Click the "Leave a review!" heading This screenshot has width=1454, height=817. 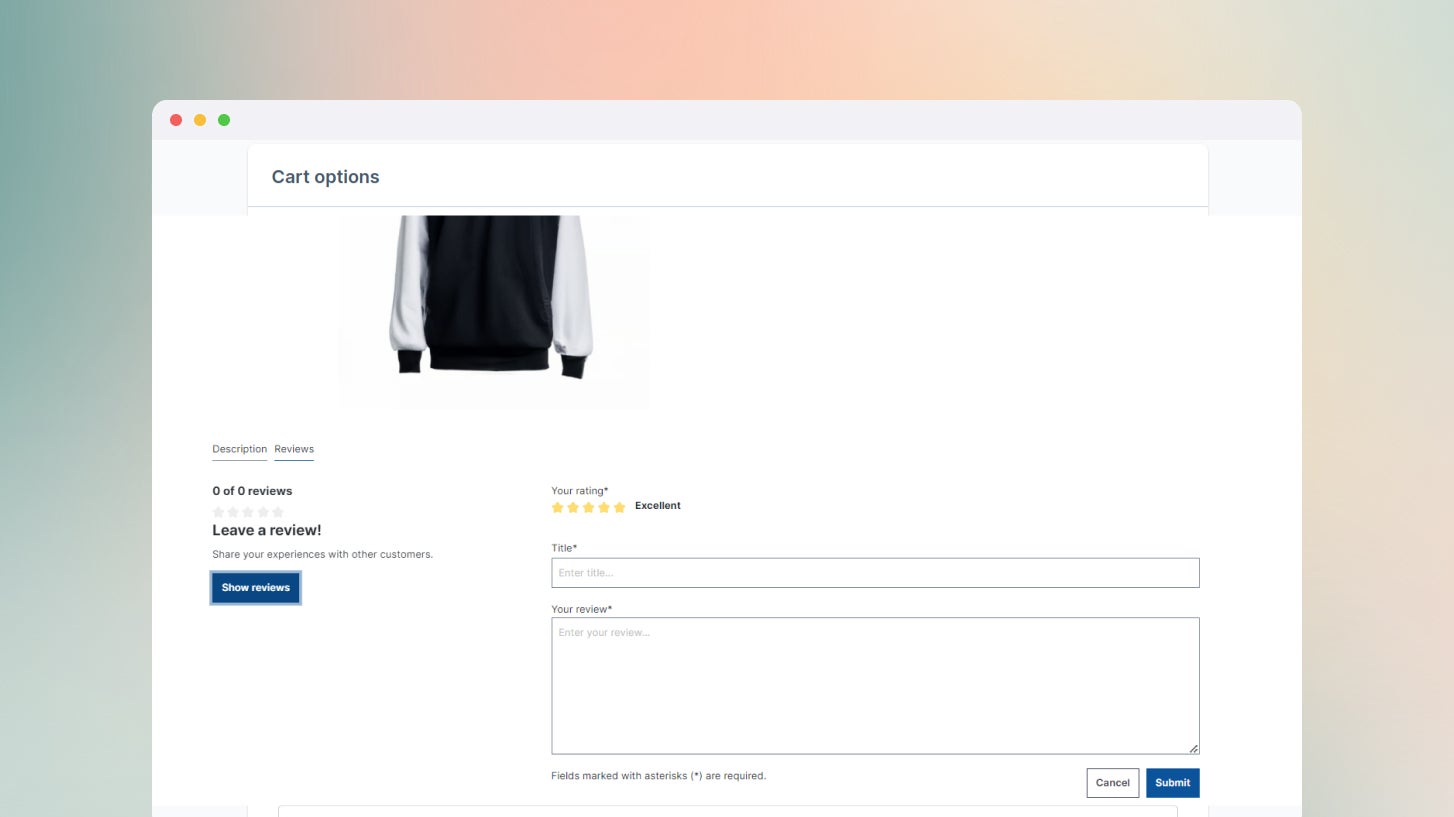click(x=267, y=530)
